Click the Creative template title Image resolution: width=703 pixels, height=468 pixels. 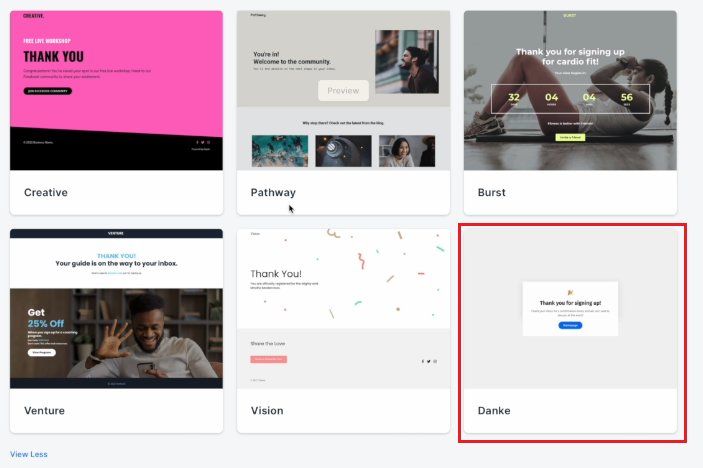(x=46, y=192)
